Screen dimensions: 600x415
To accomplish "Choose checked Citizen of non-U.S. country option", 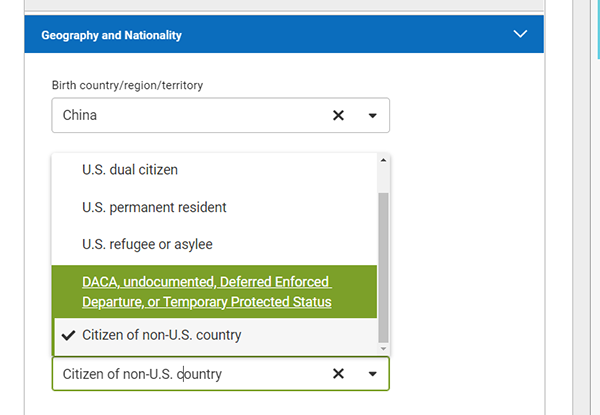I will (x=214, y=335).
